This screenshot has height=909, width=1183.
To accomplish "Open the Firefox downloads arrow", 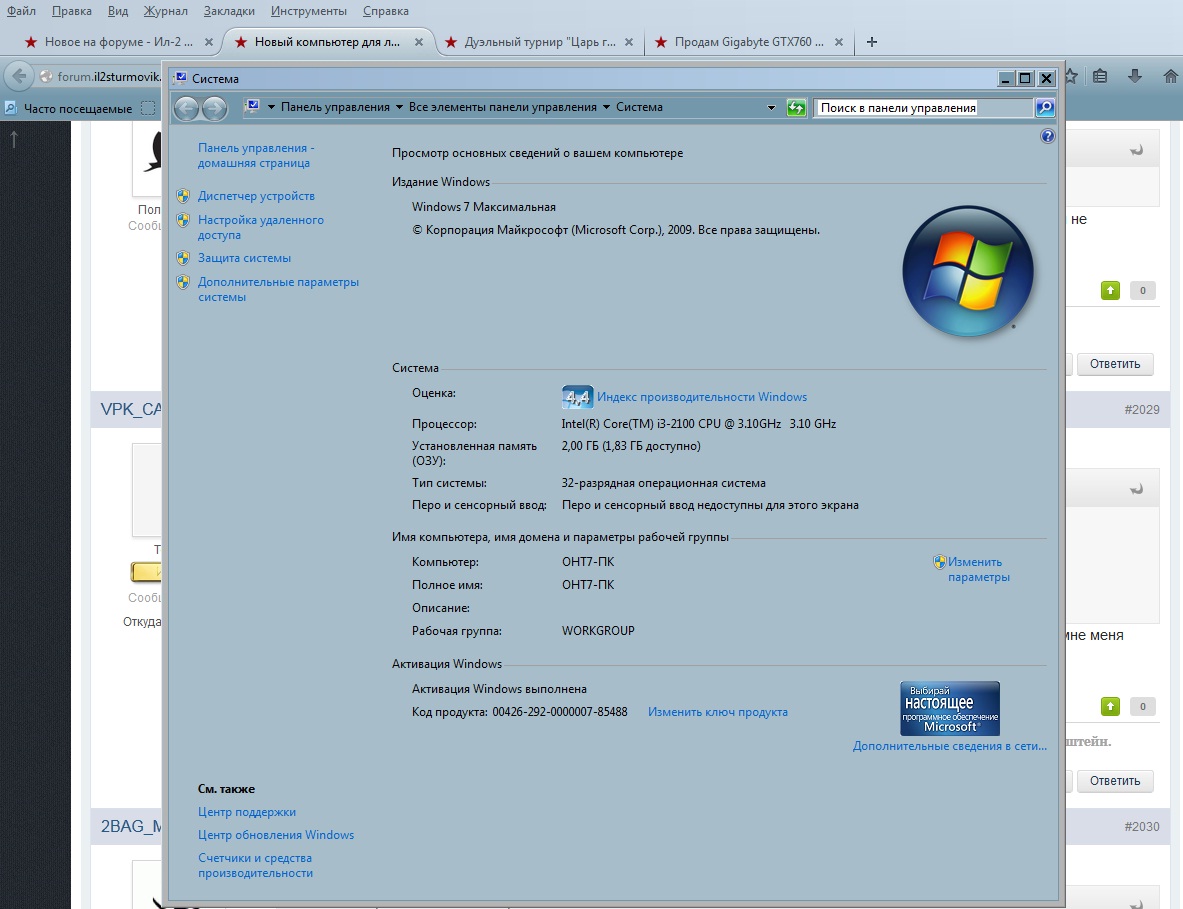I will point(1134,76).
